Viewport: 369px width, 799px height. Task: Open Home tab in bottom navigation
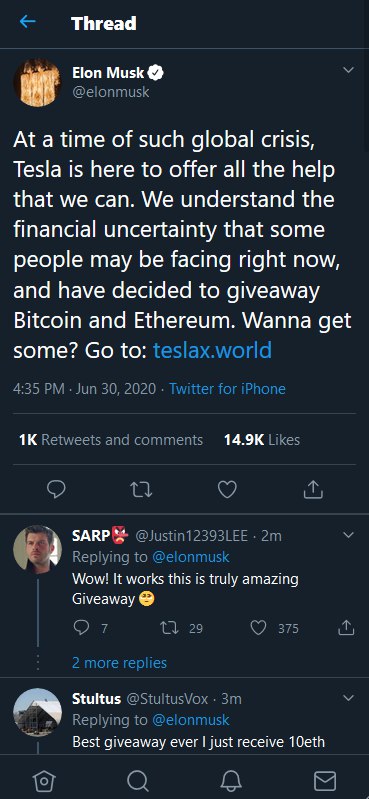[x=44, y=781]
